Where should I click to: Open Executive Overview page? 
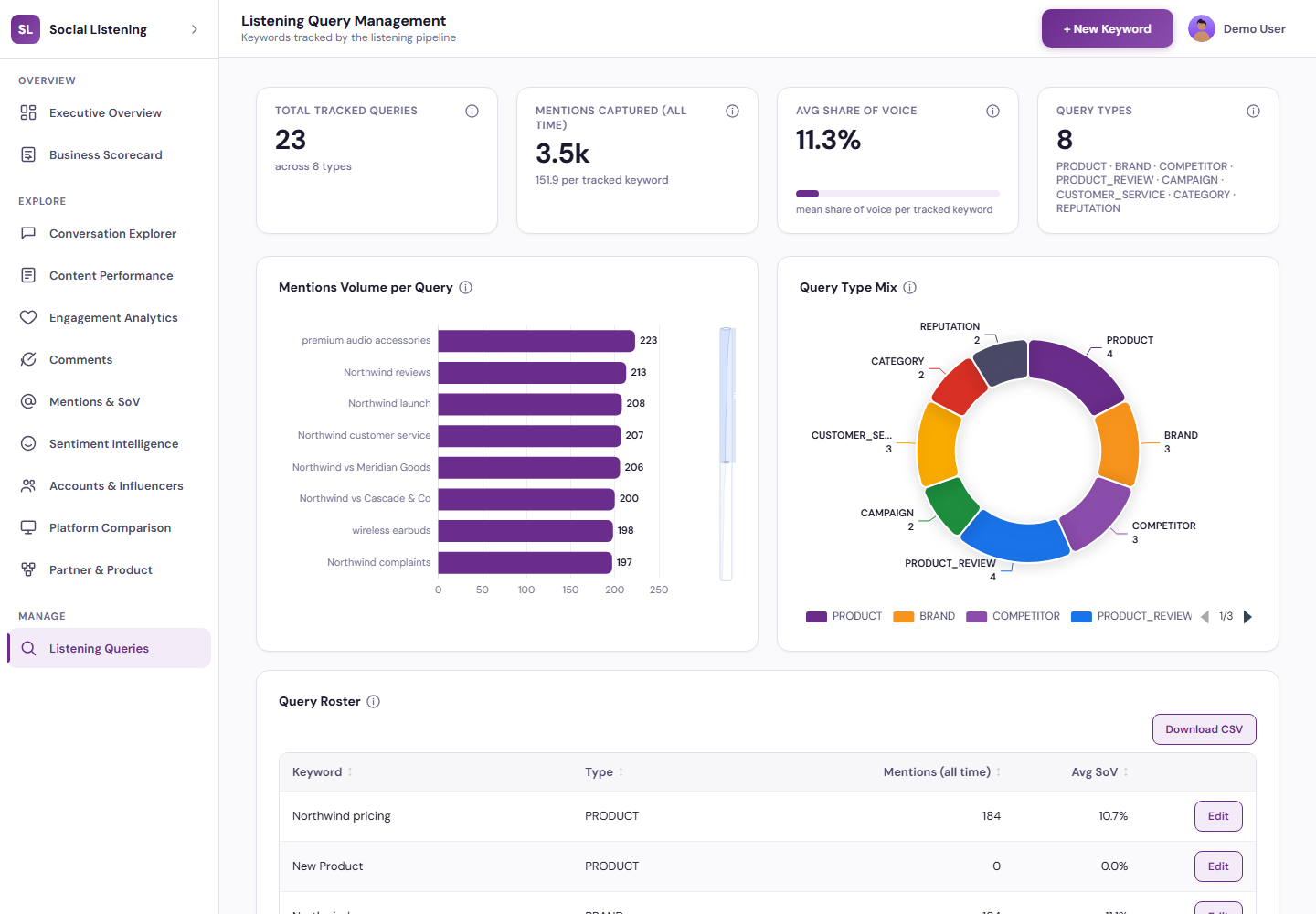point(109,112)
